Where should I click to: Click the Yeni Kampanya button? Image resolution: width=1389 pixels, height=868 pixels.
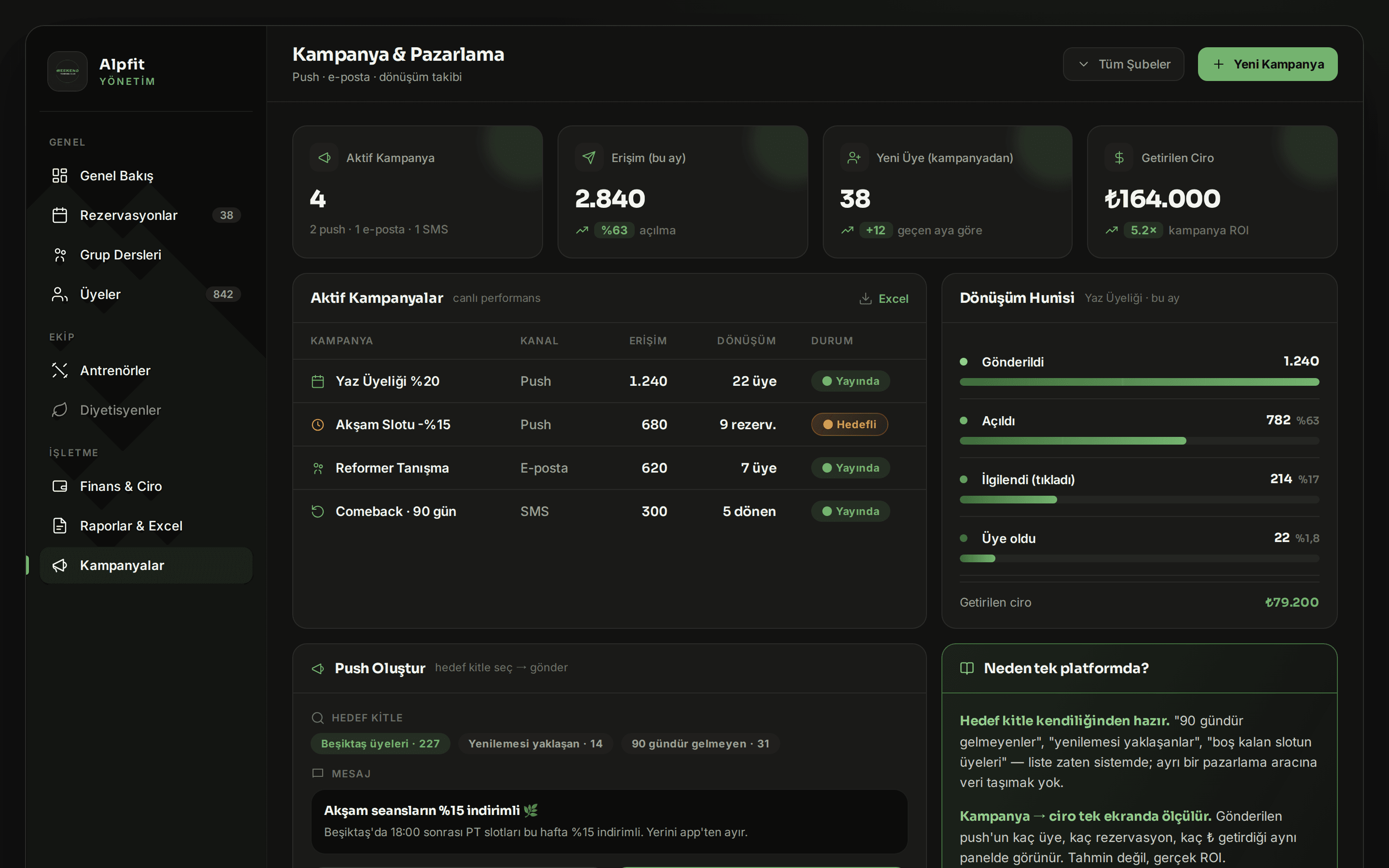[x=1267, y=64]
